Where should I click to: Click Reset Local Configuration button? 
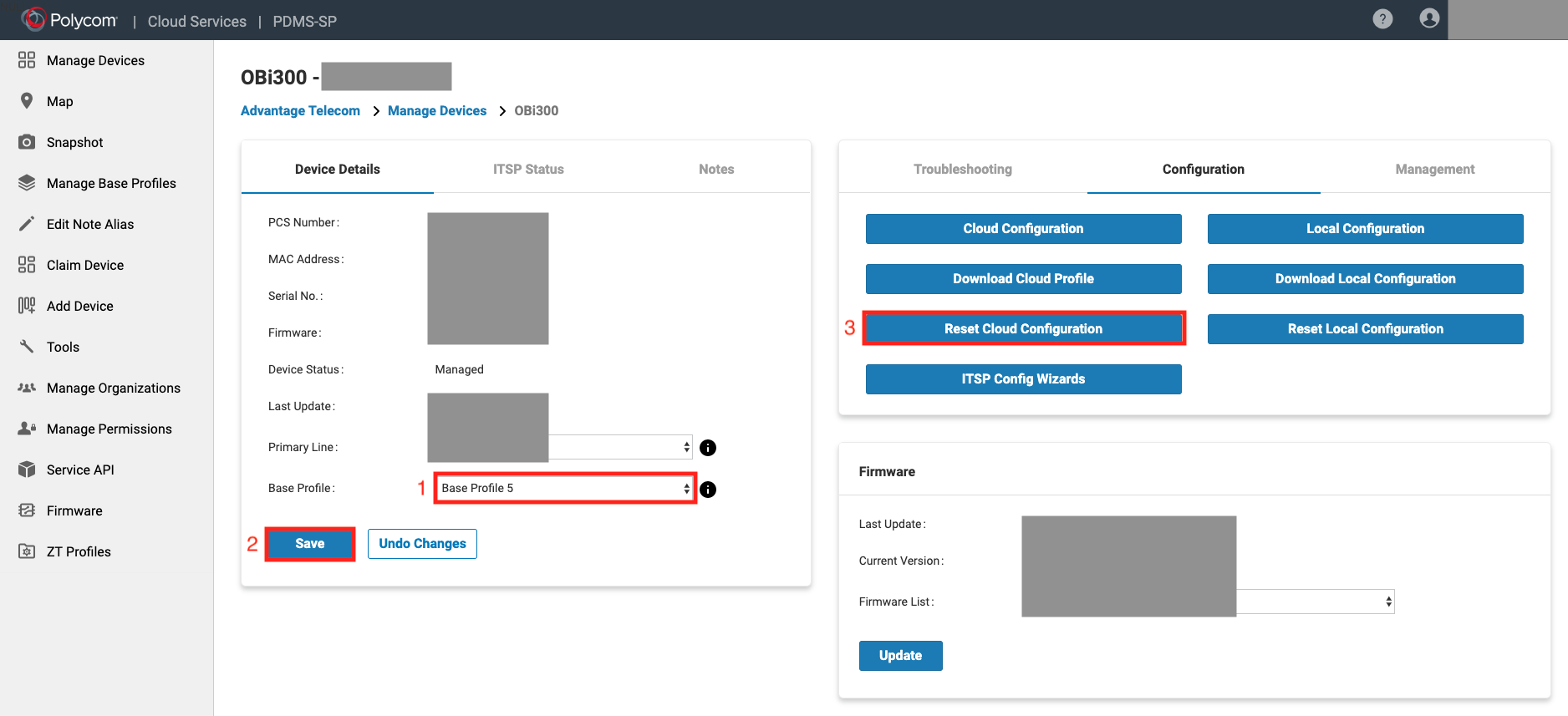[x=1365, y=329]
